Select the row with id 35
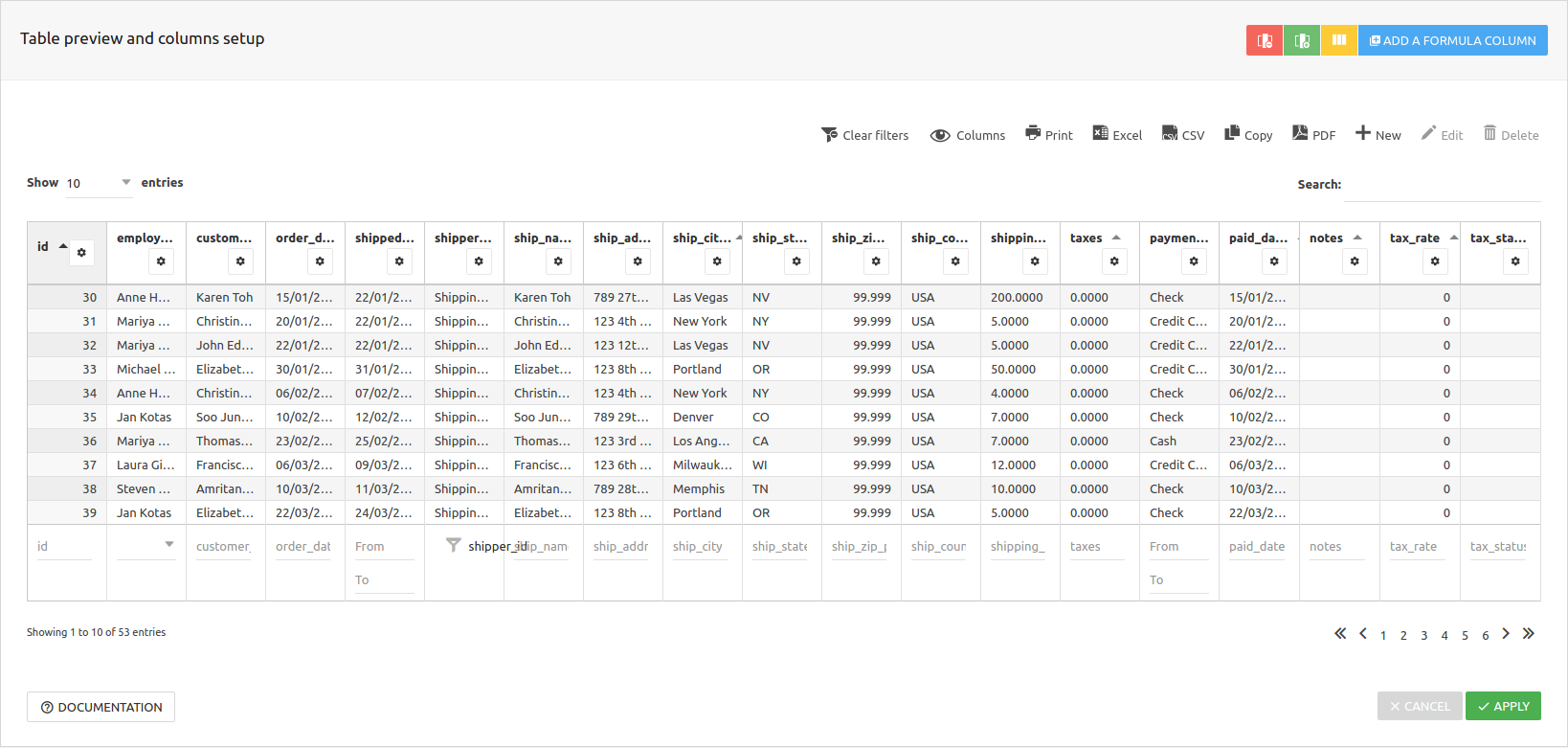Image resolution: width=1568 pixels, height=748 pixels. [784, 417]
